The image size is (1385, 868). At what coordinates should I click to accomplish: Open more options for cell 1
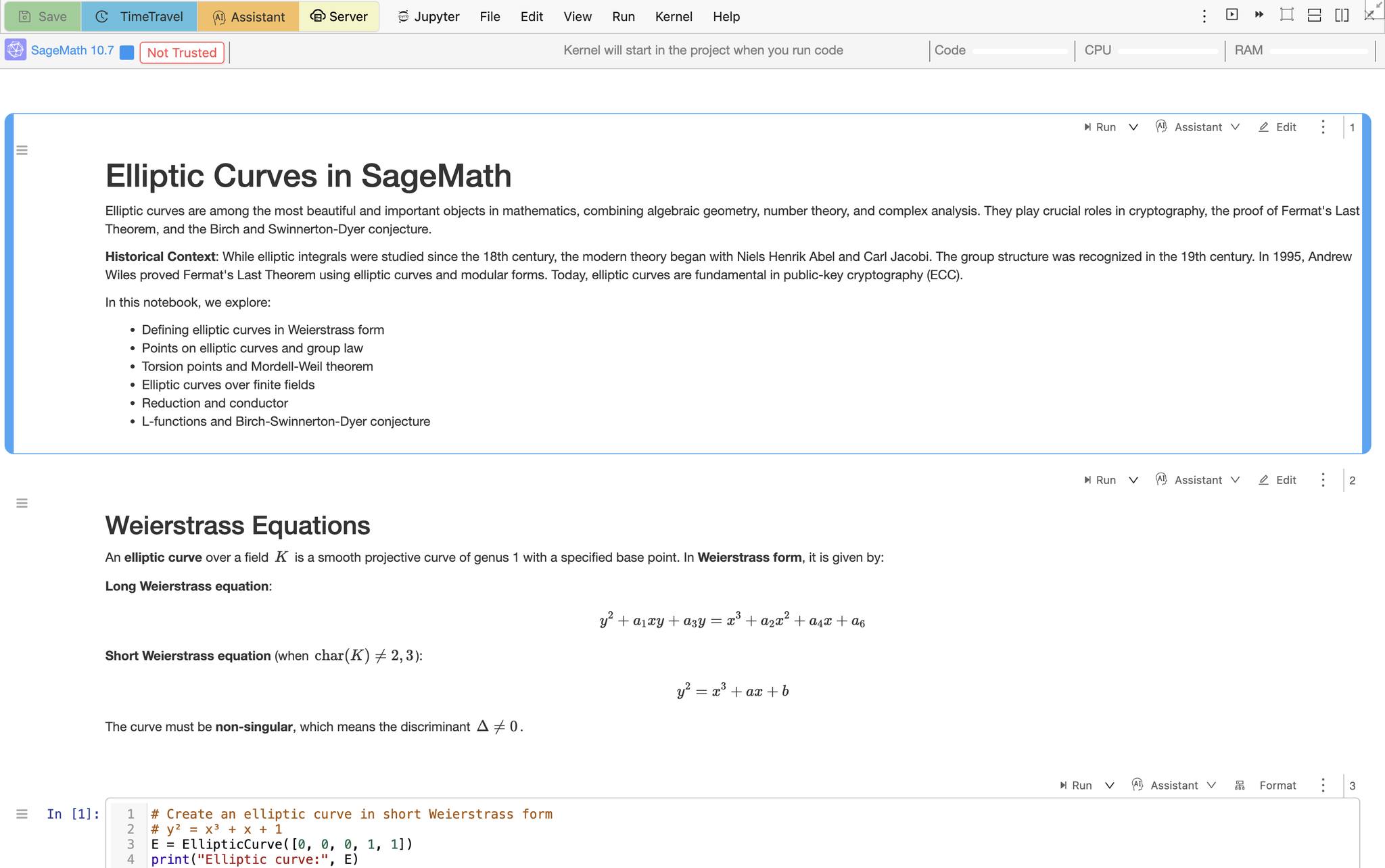pos(1323,127)
